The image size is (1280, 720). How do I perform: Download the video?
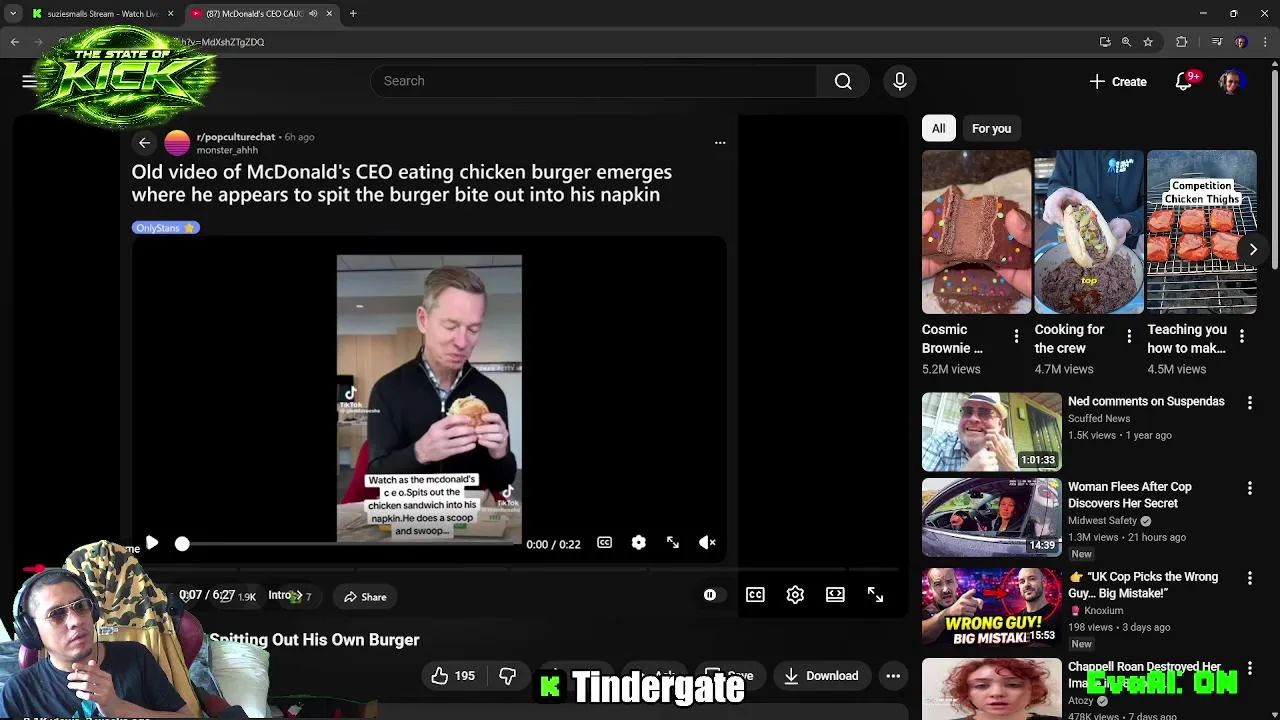point(821,676)
